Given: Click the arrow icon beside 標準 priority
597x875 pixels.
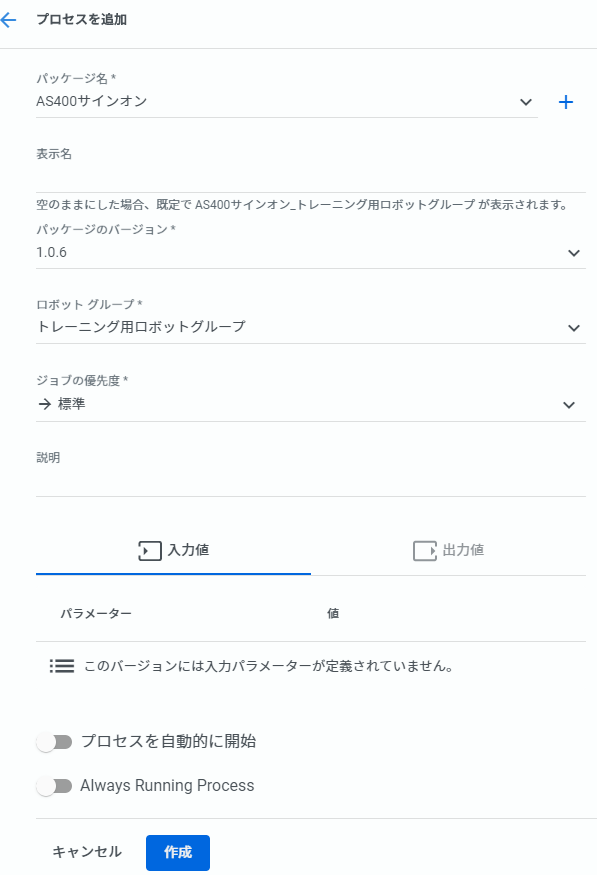Looking at the screenshot, I should (x=44, y=404).
